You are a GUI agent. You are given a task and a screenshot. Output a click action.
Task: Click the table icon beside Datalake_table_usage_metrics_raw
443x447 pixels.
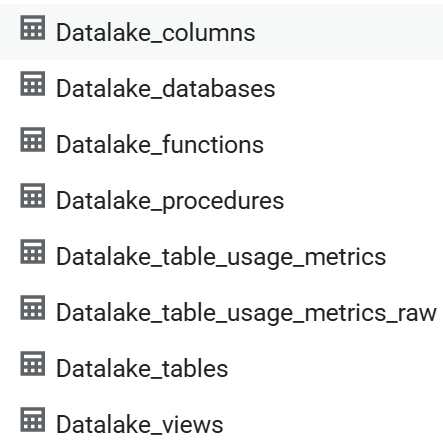[33, 308]
